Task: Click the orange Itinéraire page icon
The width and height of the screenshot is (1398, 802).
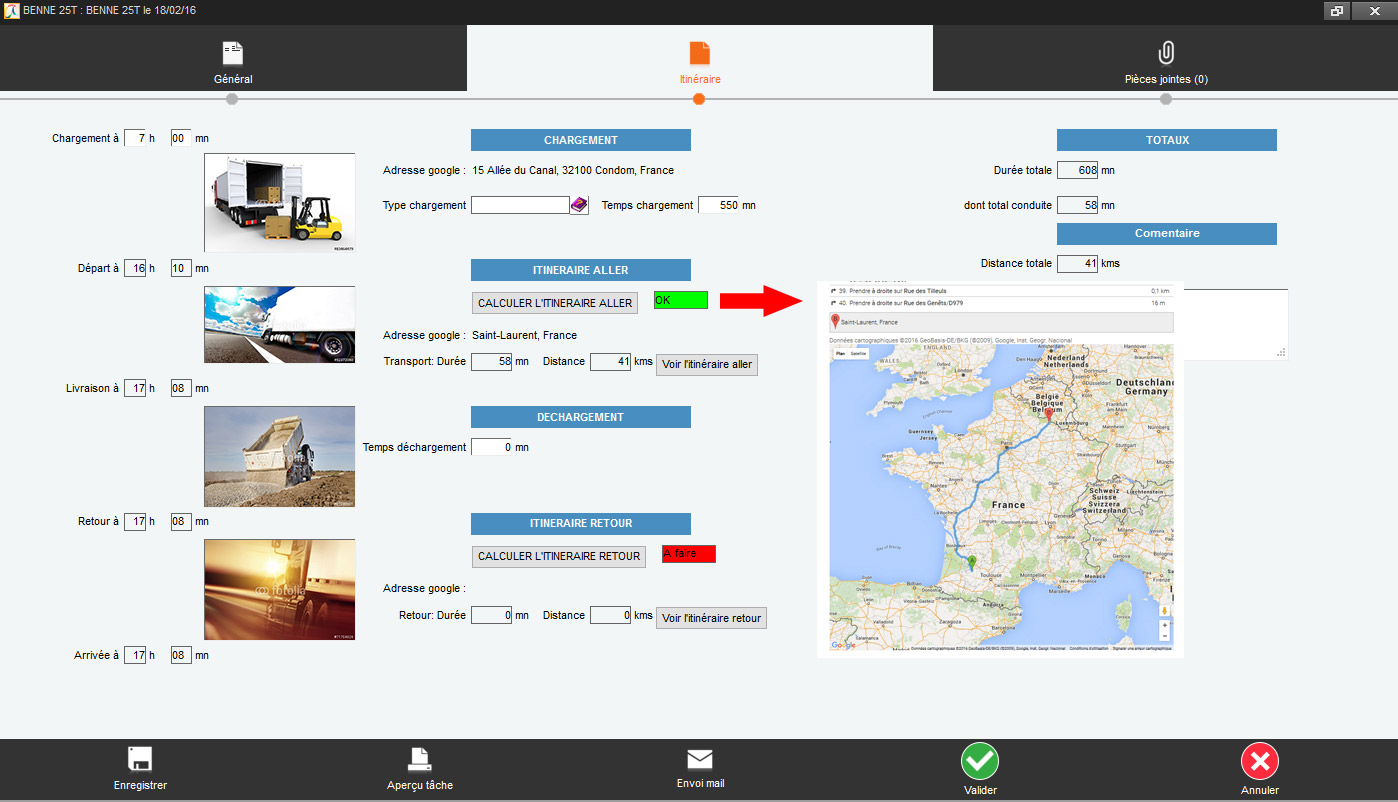Action: coord(699,53)
